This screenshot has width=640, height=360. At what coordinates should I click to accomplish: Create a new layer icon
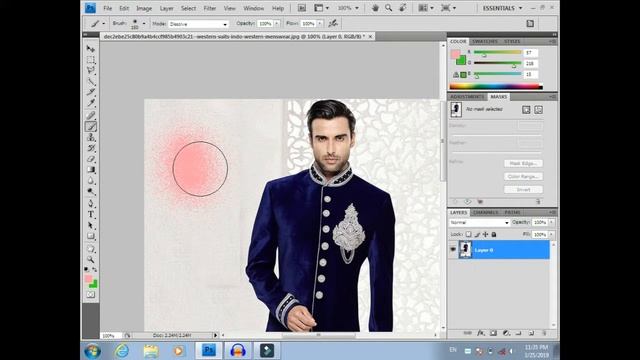531,333
